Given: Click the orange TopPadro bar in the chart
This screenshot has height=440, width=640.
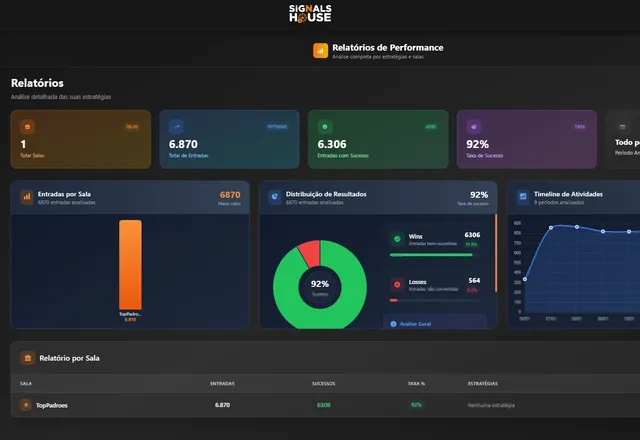Looking at the screenshot, I should pyautogui.click(x=131, y=265).
